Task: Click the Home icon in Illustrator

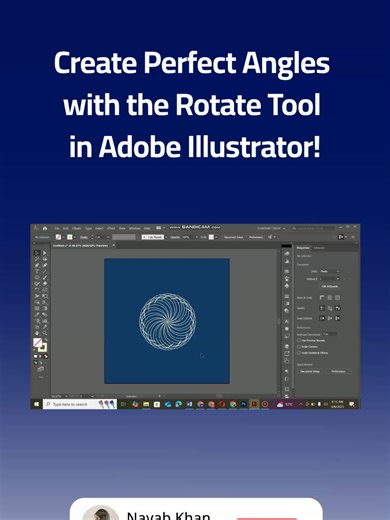Action: click(x=45, y=228)
